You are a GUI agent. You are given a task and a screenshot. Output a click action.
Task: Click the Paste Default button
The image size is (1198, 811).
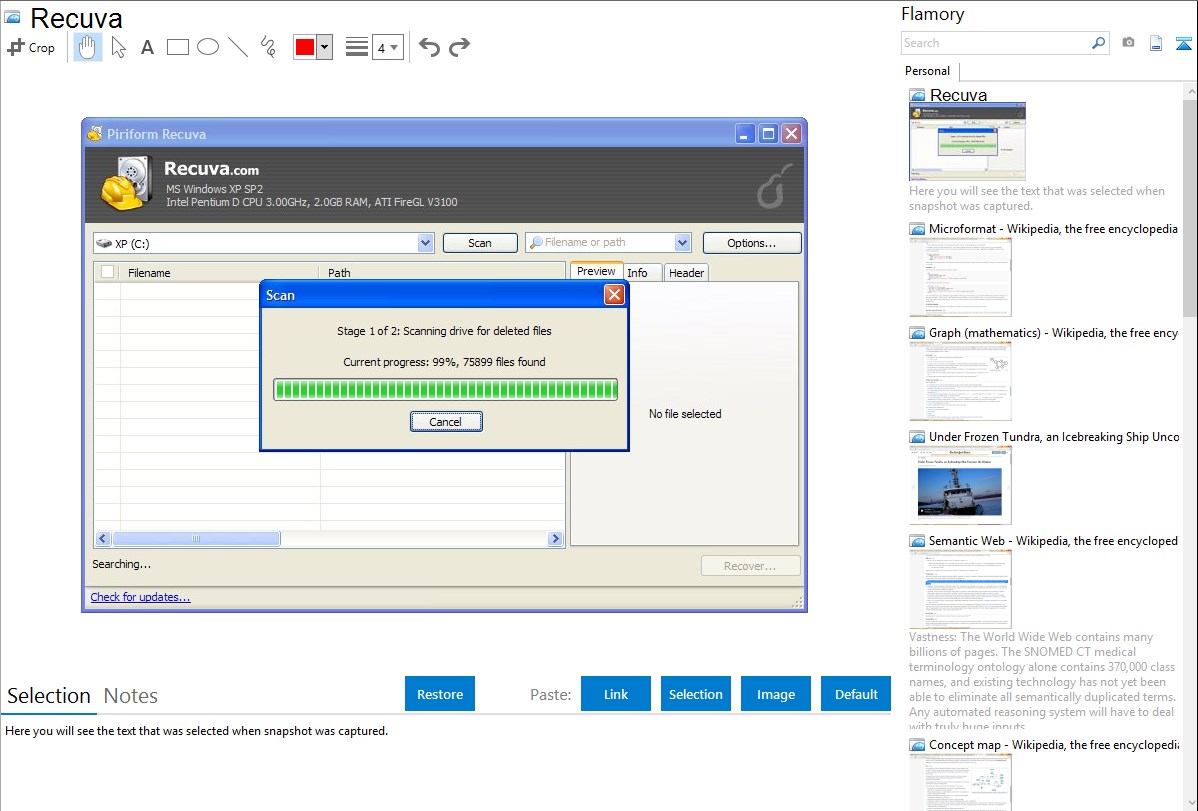pos(856,694)
